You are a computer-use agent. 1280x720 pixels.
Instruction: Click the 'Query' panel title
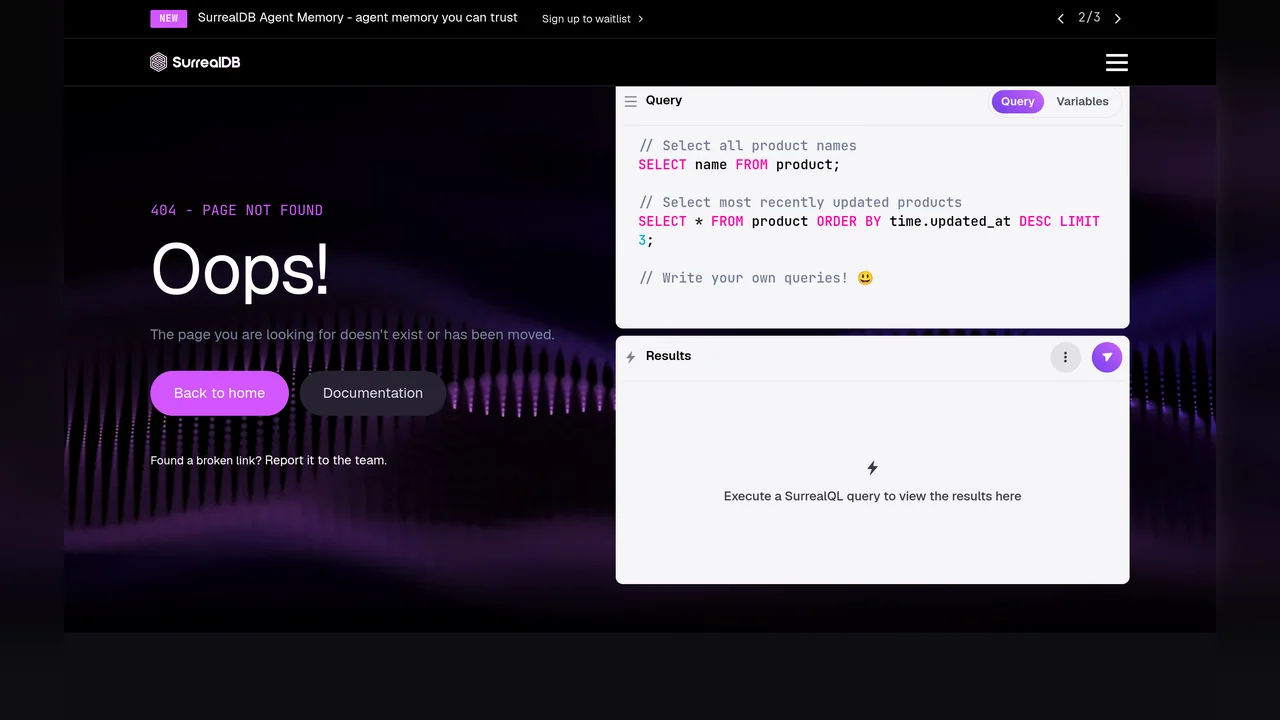pos(664,100)
